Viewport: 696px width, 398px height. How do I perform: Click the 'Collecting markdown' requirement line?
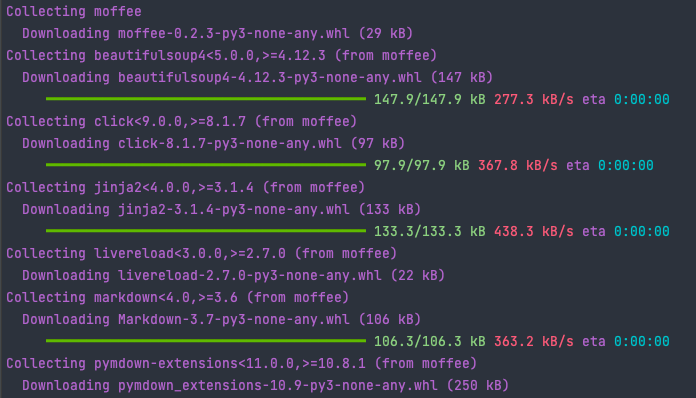point(178,298)
